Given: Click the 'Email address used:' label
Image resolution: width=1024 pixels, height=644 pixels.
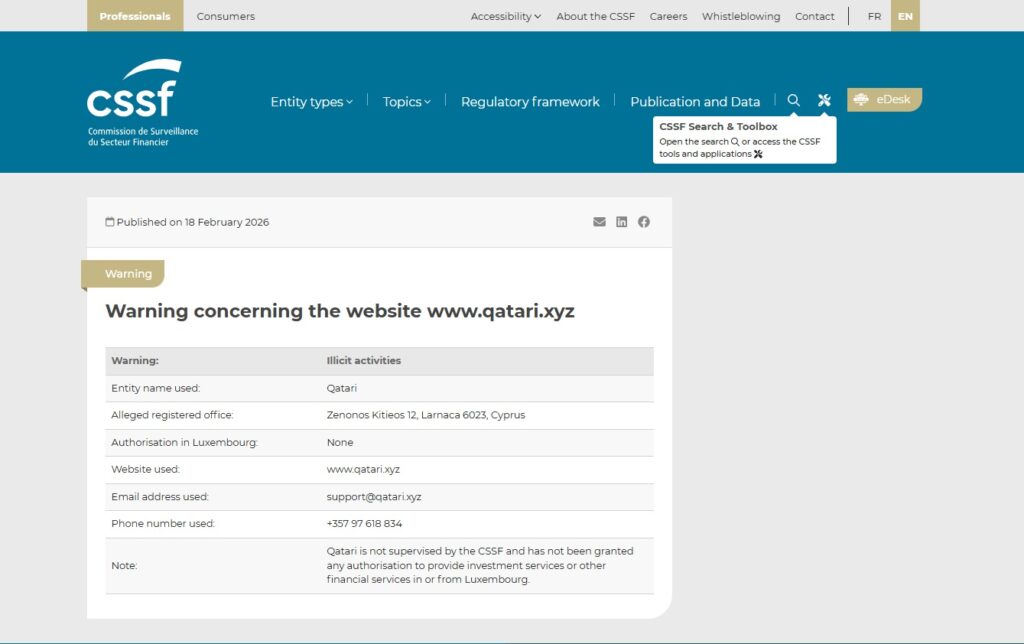Looking at the screenshot, I should [x=159, y=496].
